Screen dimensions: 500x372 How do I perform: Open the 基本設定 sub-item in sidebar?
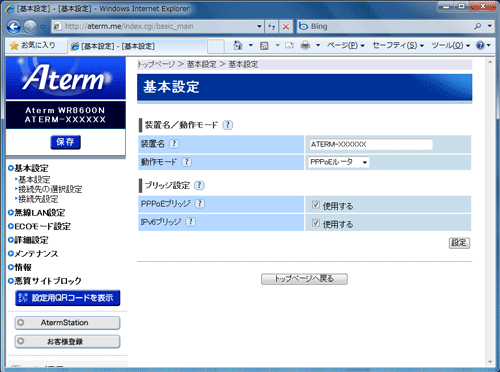(x=34, y=180)
